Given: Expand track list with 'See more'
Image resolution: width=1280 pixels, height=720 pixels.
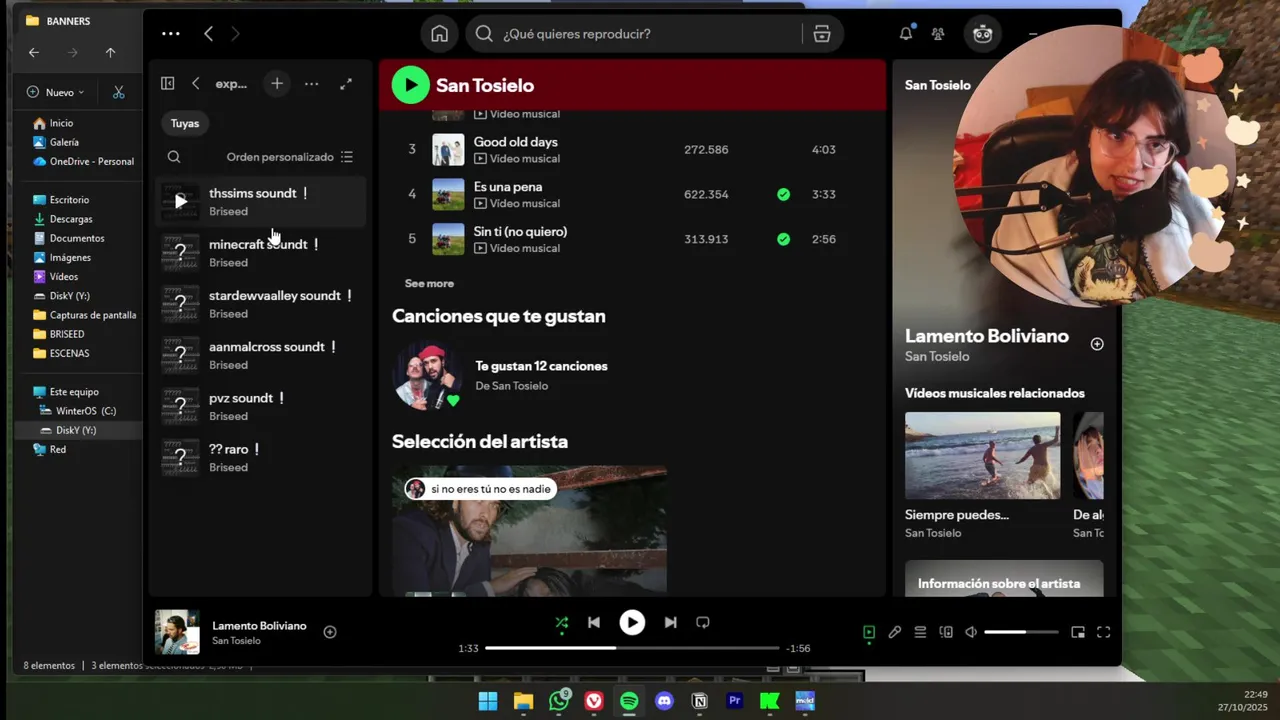Looking at the screenshot, I should (x=429, y=283).
